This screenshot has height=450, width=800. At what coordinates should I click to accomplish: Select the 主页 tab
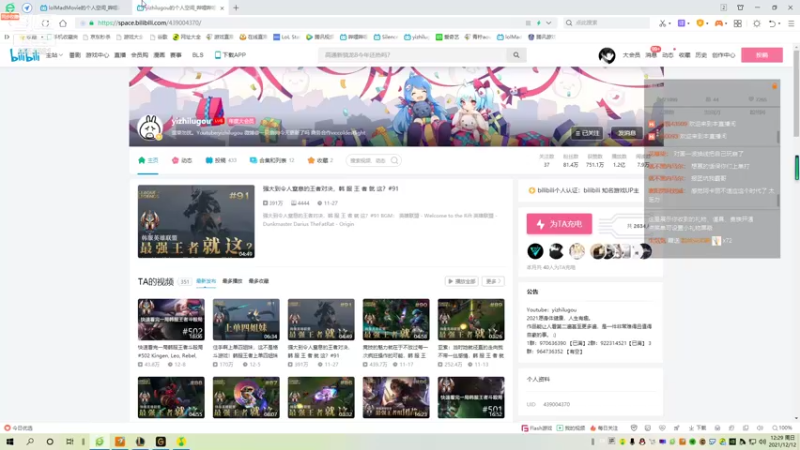(148, 160)
